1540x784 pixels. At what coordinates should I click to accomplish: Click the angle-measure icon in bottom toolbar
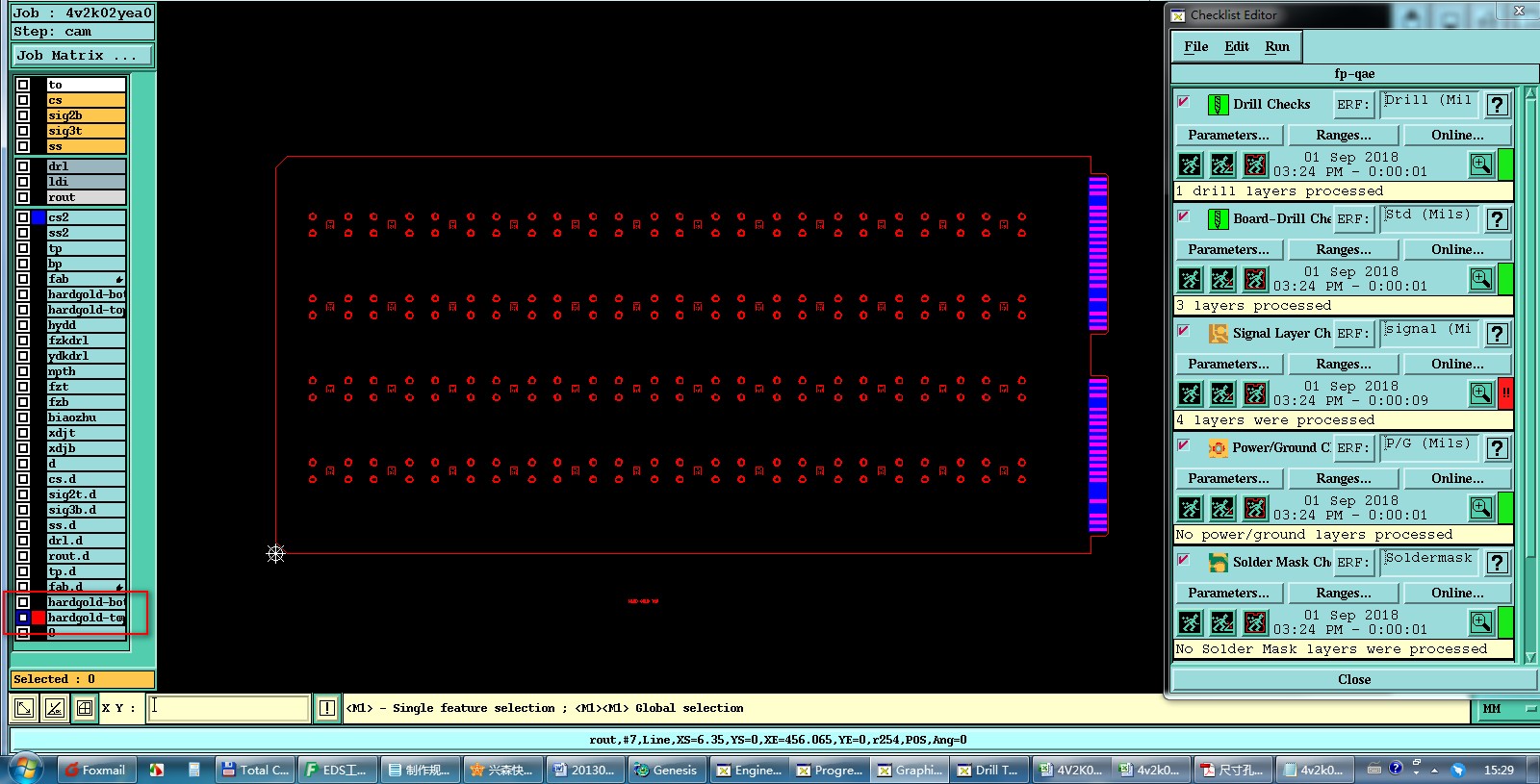(x=55, y=708)
